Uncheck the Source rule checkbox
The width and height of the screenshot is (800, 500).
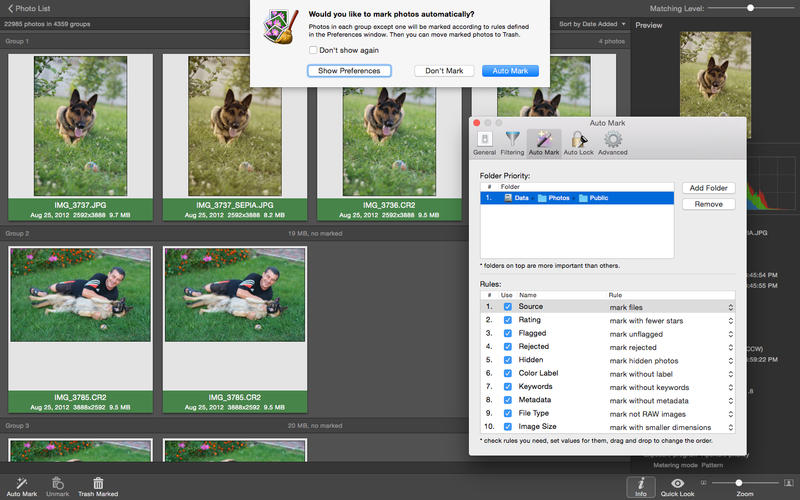coord(507,307)
